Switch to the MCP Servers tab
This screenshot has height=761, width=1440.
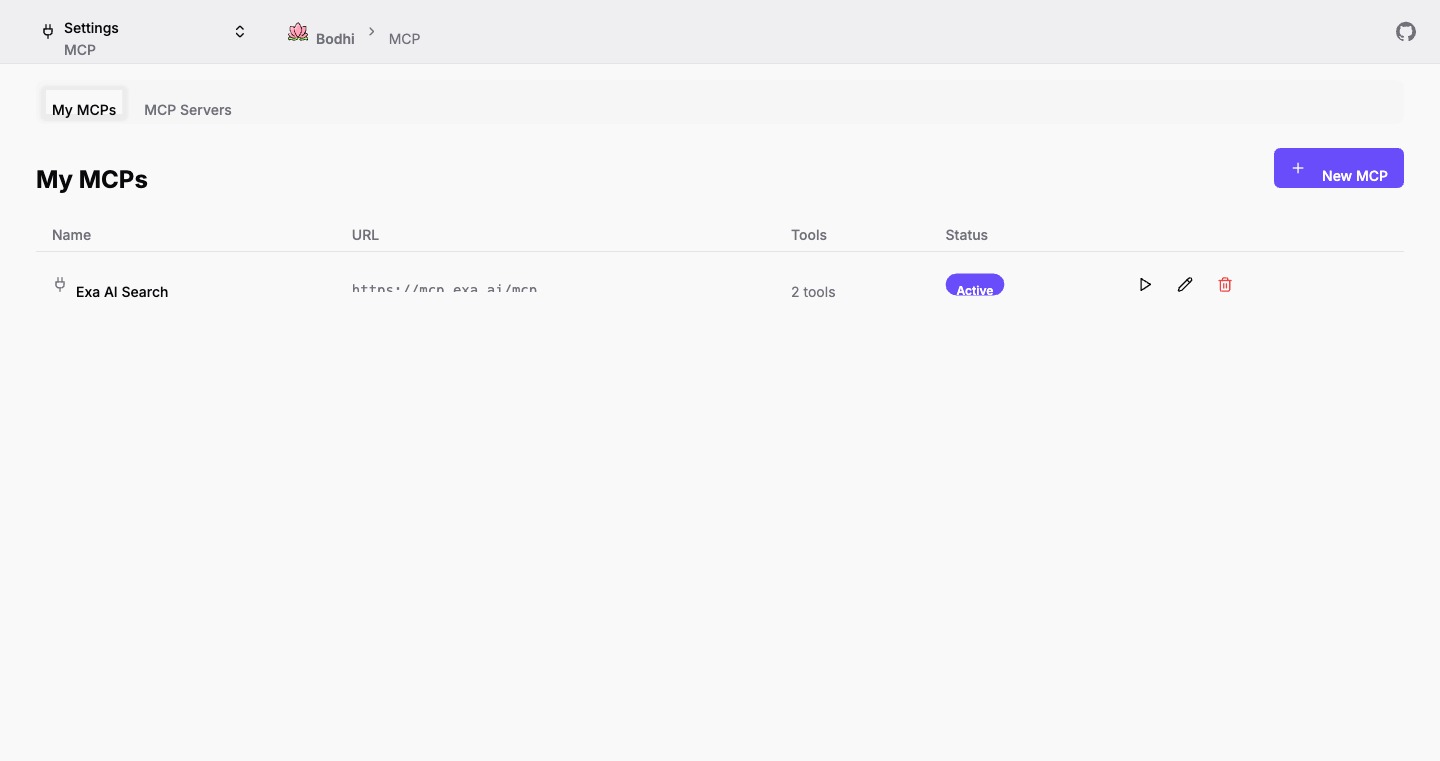pos(188,110)
